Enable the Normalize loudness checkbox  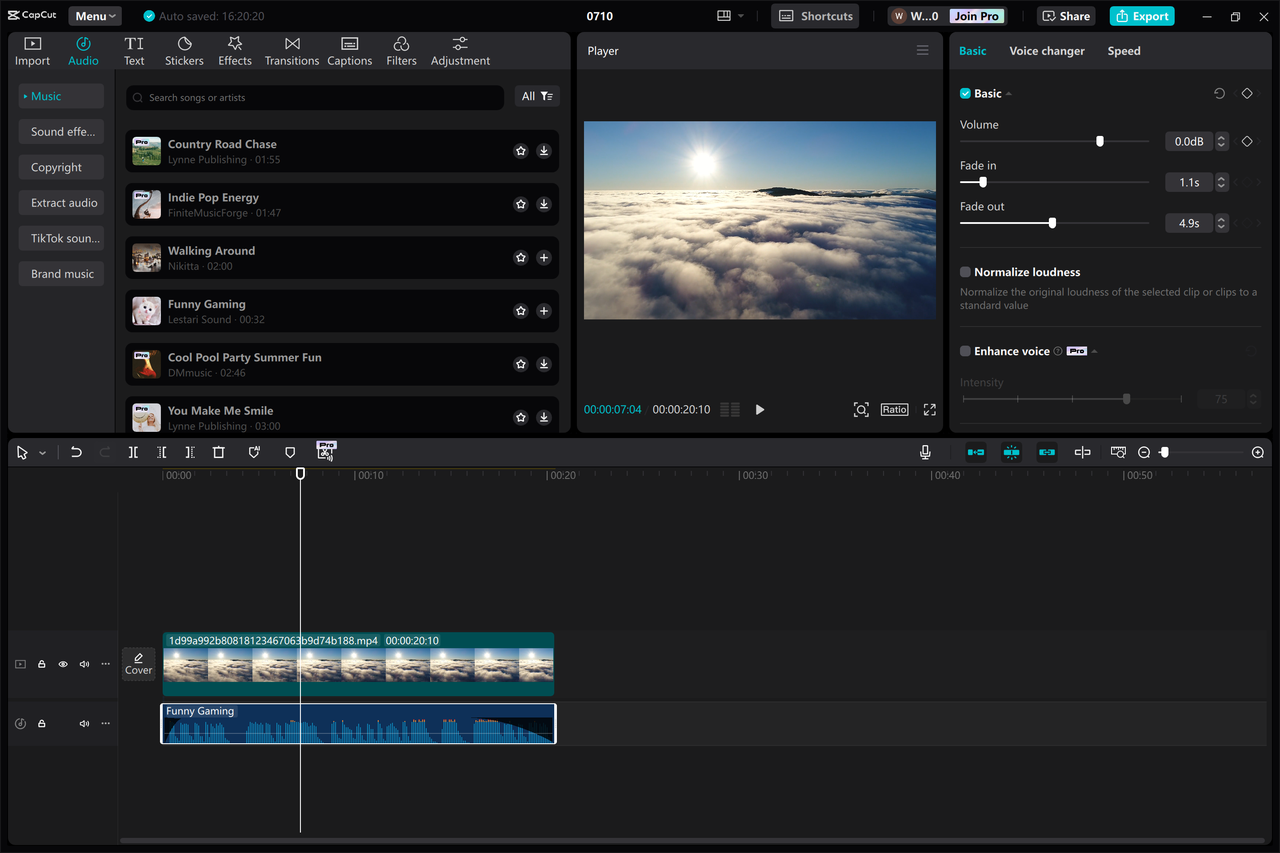pyautogui.click(x=965, y=271)
